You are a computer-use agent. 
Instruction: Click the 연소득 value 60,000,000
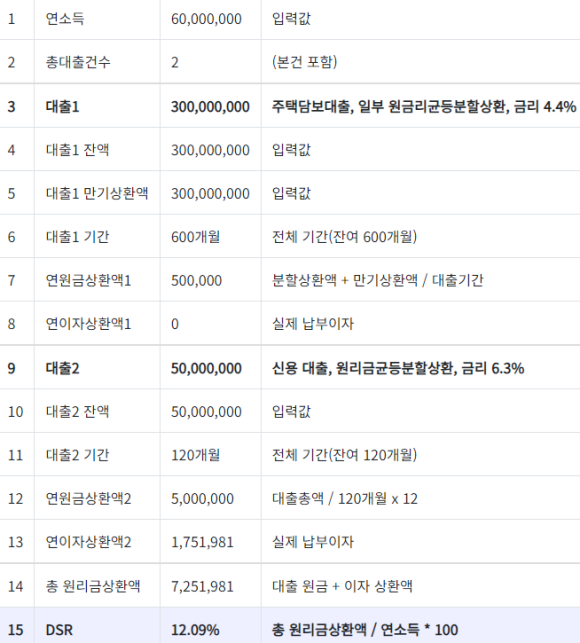(x=206, y=19)
